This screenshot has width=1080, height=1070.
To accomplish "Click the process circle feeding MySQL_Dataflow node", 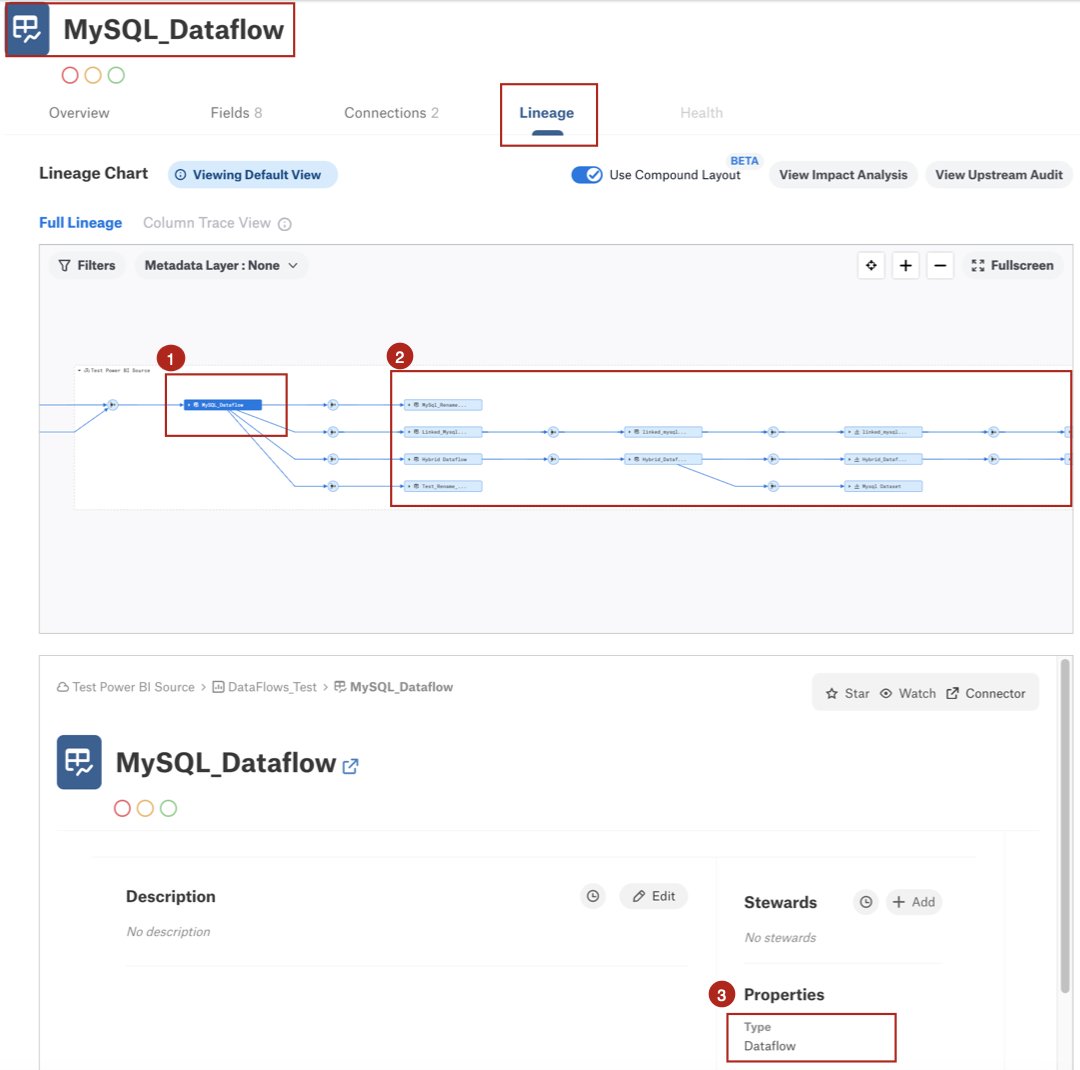I will coord(113,405).
